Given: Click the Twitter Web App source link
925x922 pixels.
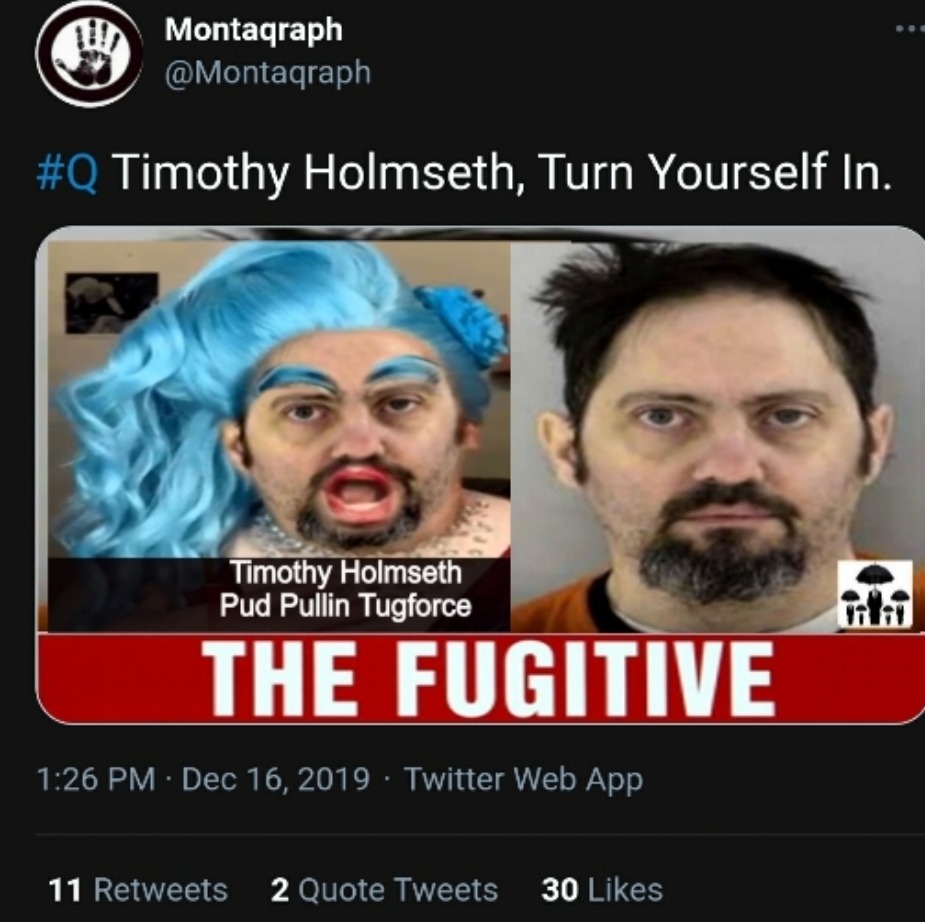Looking at the screenshot, I should pos(523,780).
